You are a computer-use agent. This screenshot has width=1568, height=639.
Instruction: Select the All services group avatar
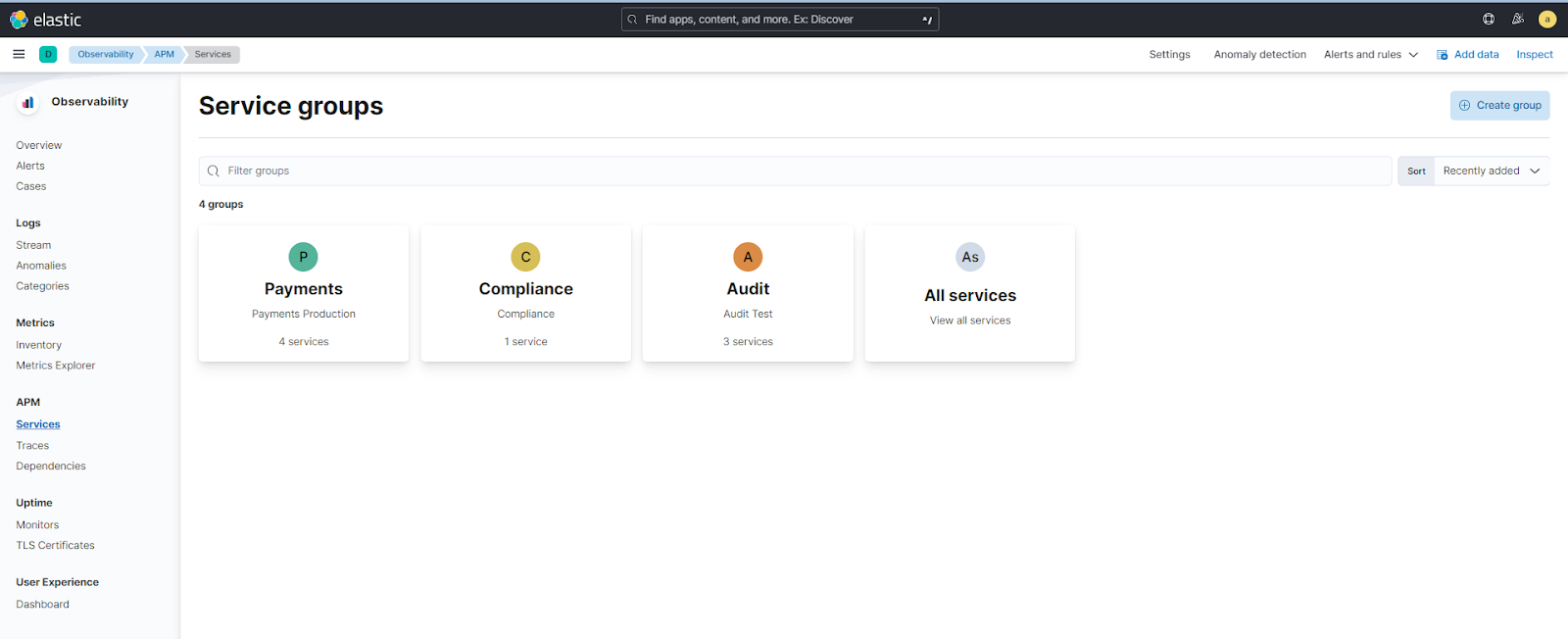point(970,257)
